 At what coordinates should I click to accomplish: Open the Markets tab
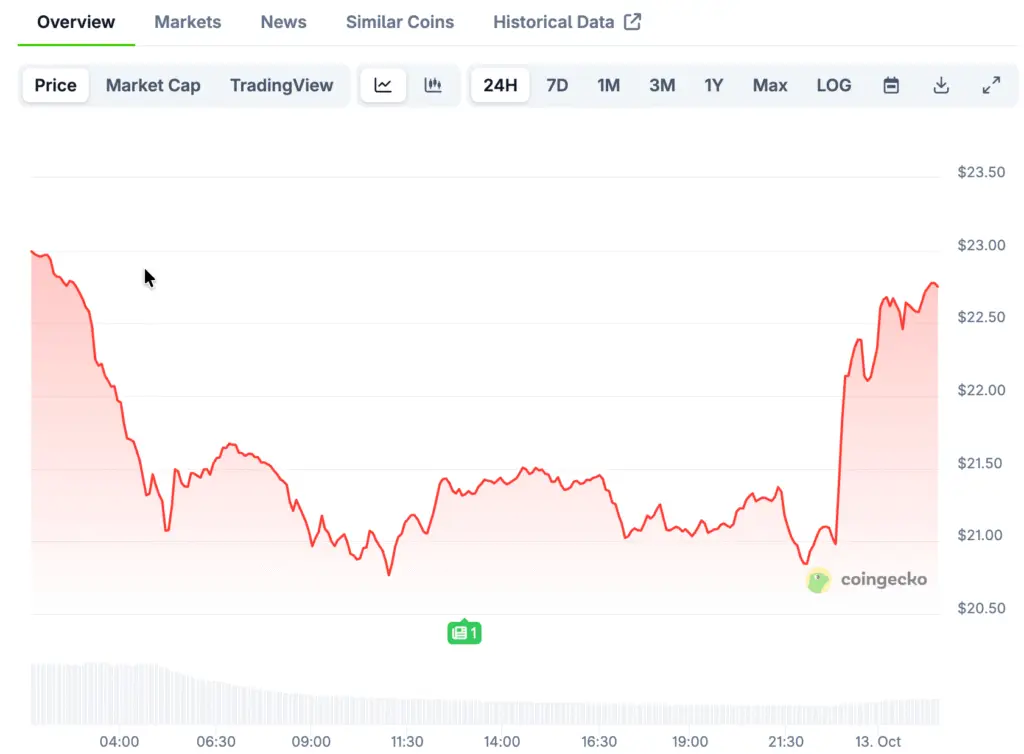pyautogui.click(x=188, y=21)
